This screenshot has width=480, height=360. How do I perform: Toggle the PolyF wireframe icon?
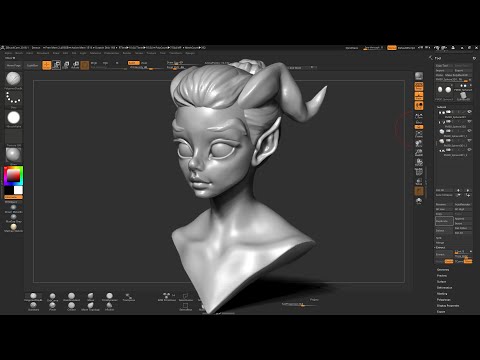[x=419, y=172]
